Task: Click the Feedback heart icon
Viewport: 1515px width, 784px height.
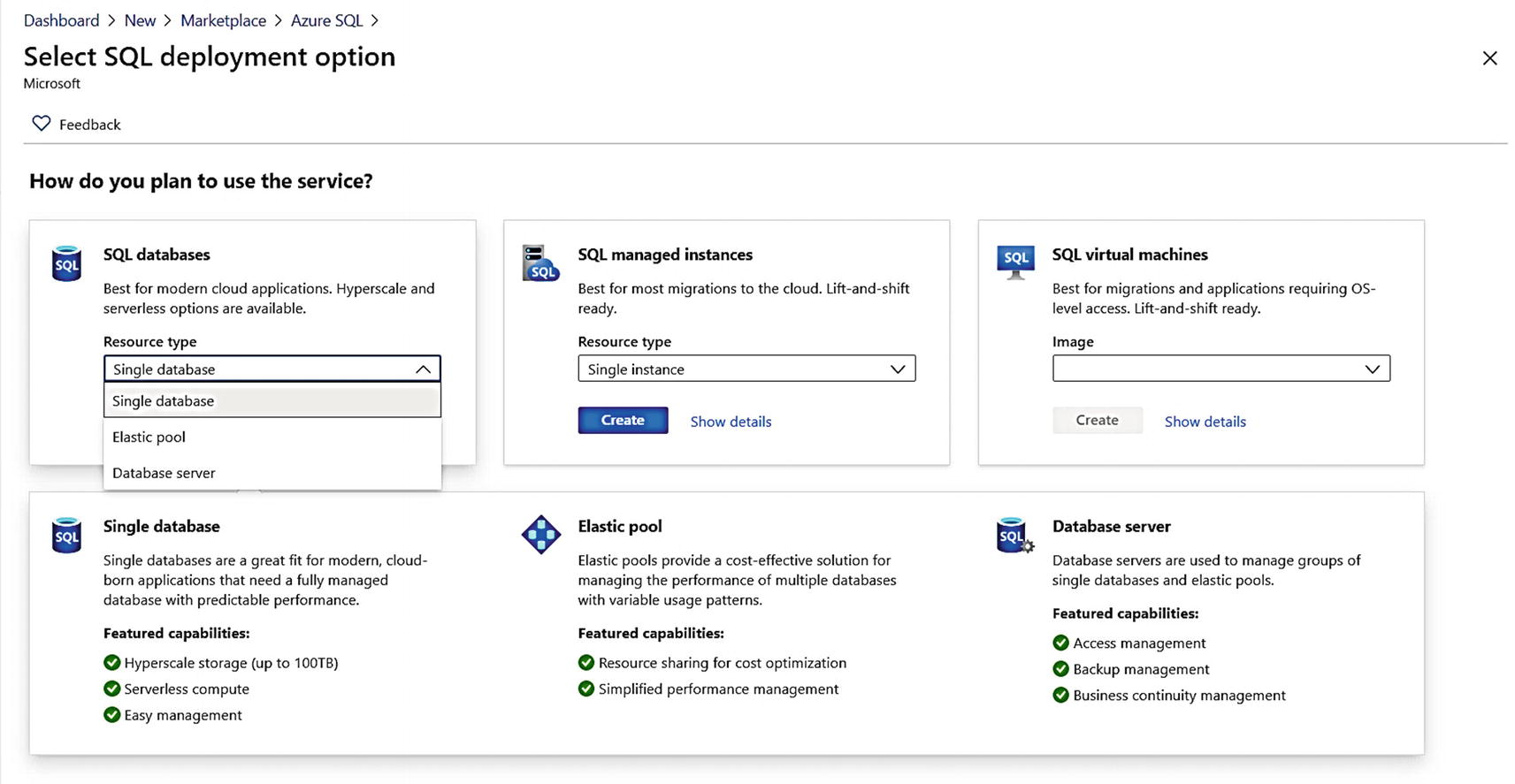Action: point(41,124)
